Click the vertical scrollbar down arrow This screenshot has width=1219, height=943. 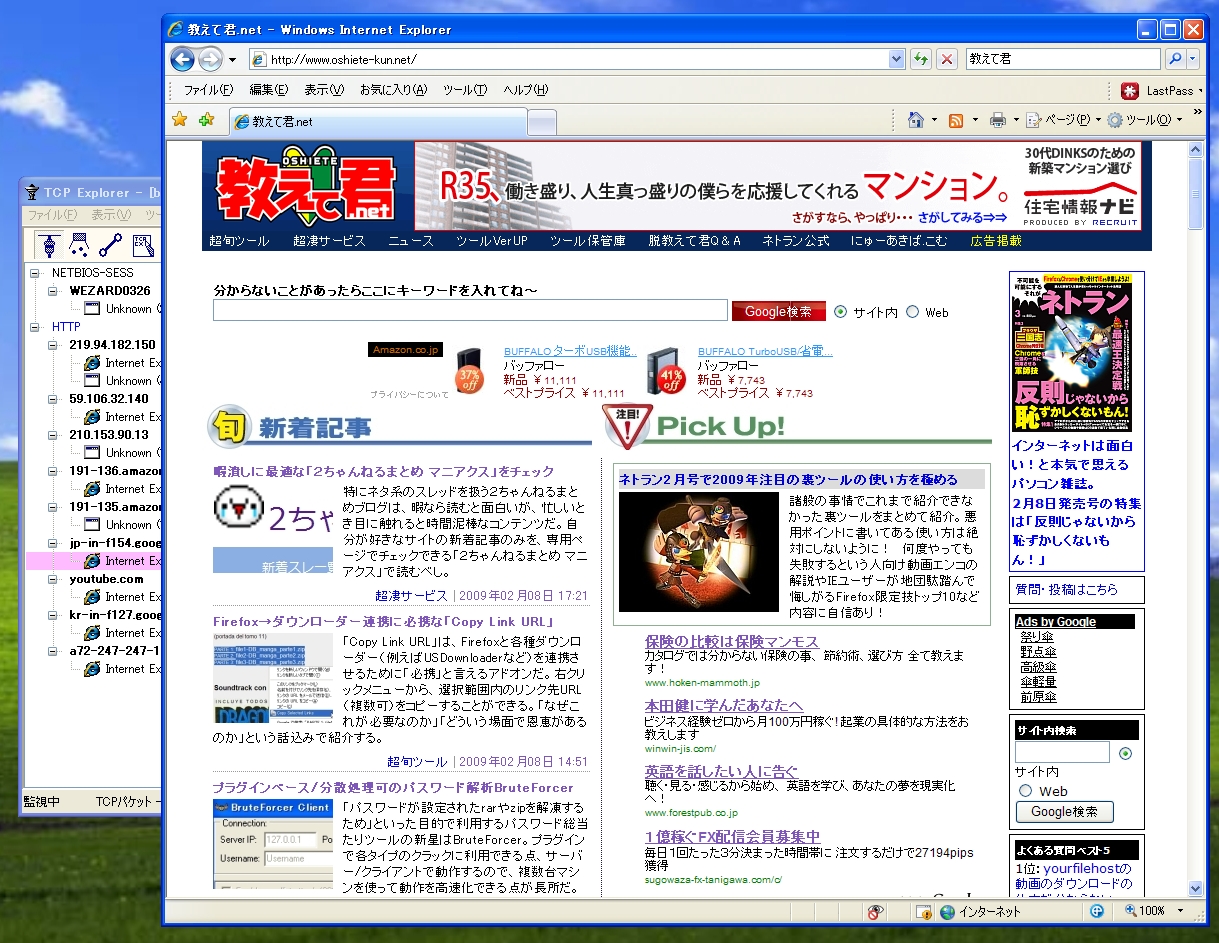click(x=1195, y=888)
